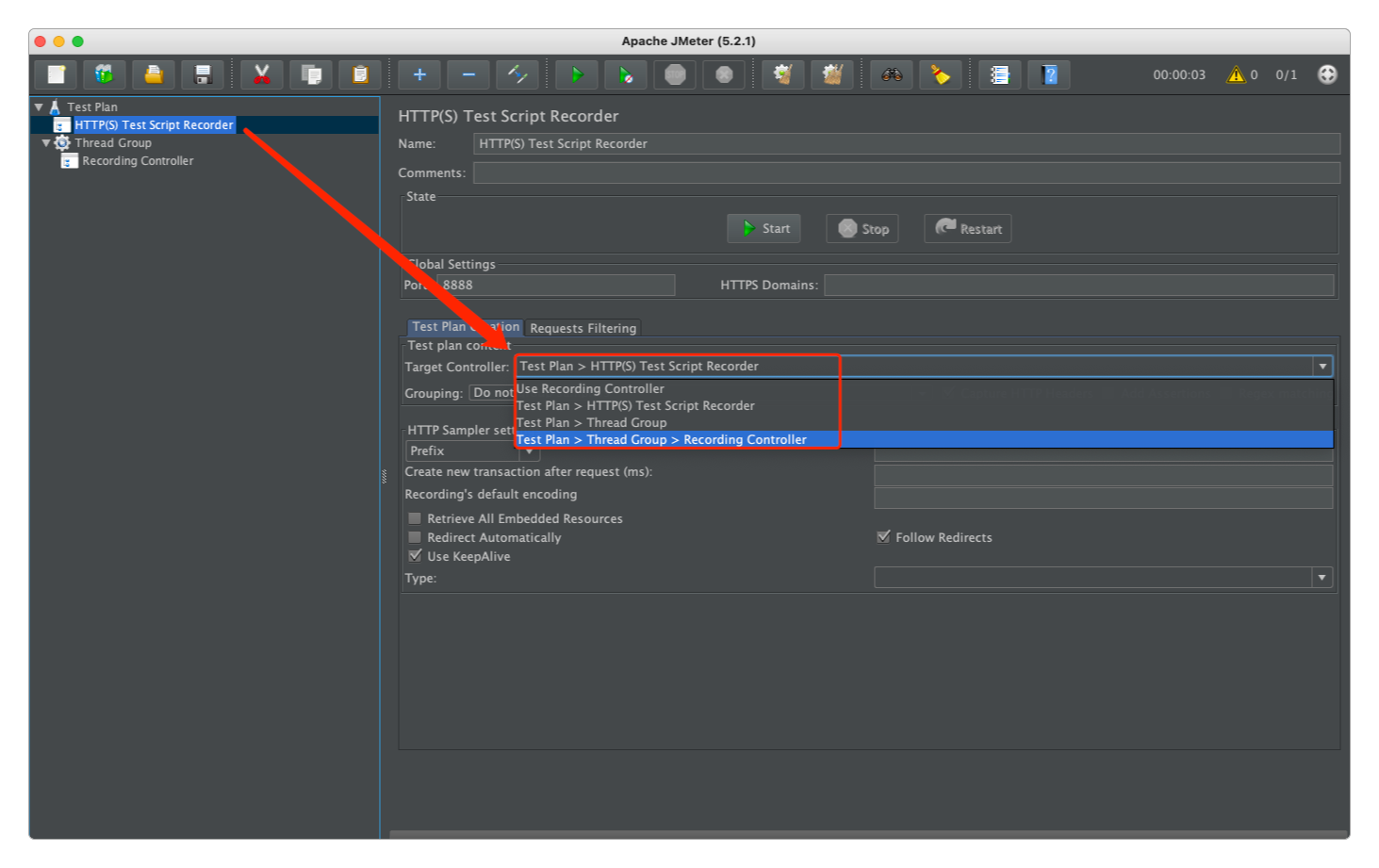
Task: Click the 0/1 active threads counter
Action: pyautogui.click(x=1286, y=74)
